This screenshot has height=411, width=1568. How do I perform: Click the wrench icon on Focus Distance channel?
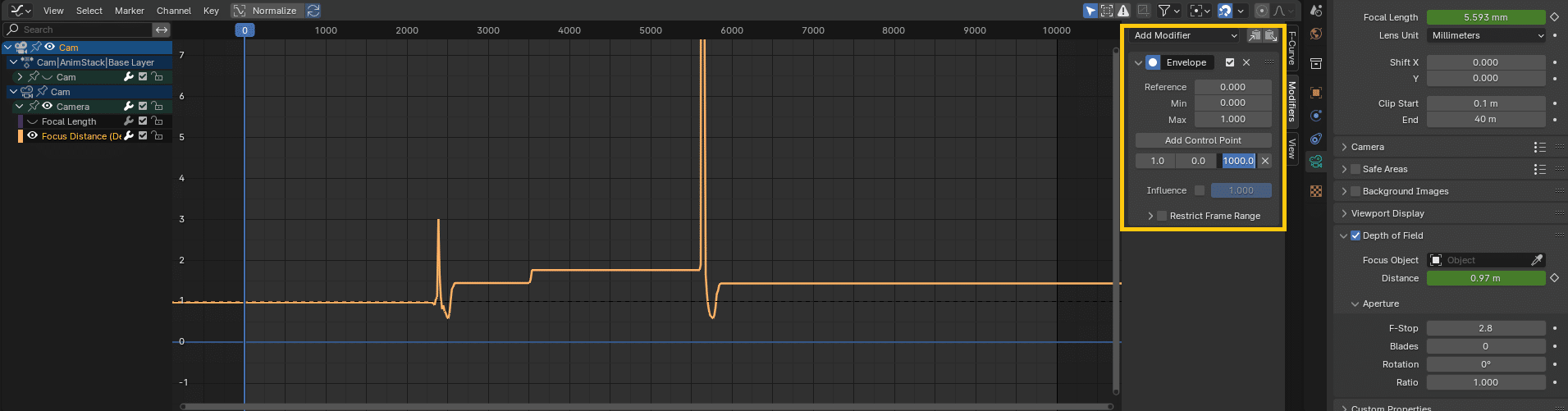coord(129,136)
